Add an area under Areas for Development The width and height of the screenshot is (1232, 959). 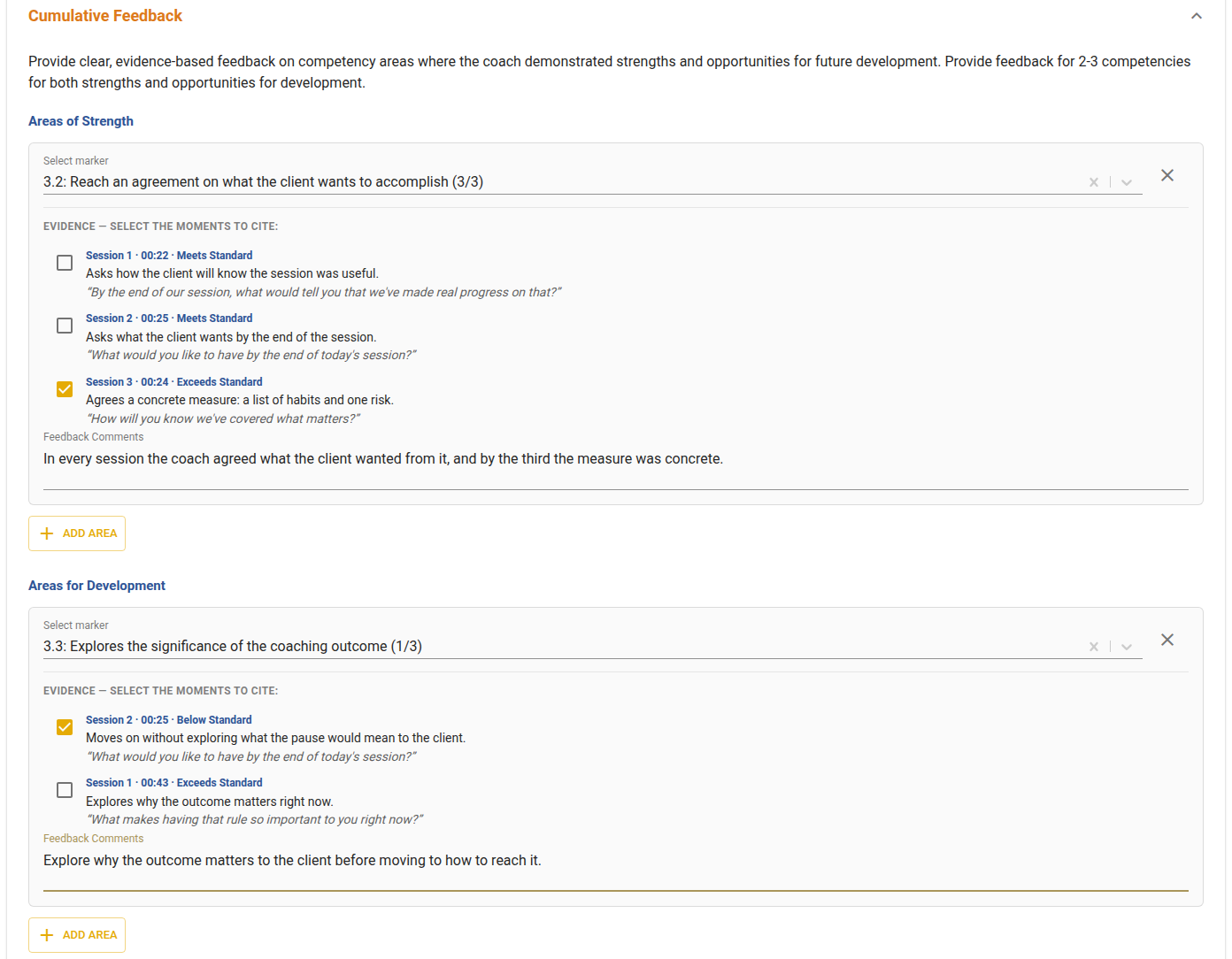77,935
